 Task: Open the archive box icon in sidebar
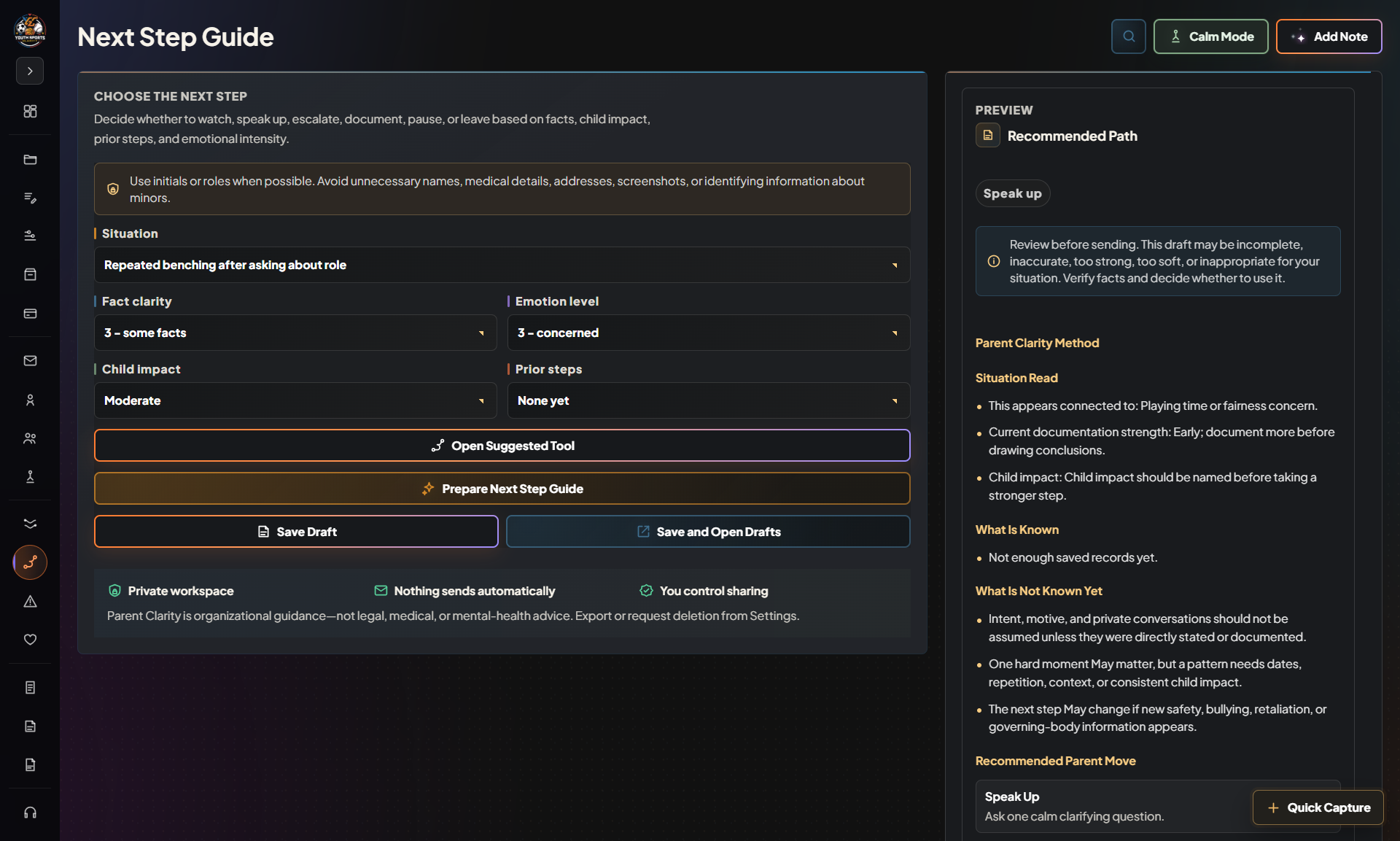[30, 274]
